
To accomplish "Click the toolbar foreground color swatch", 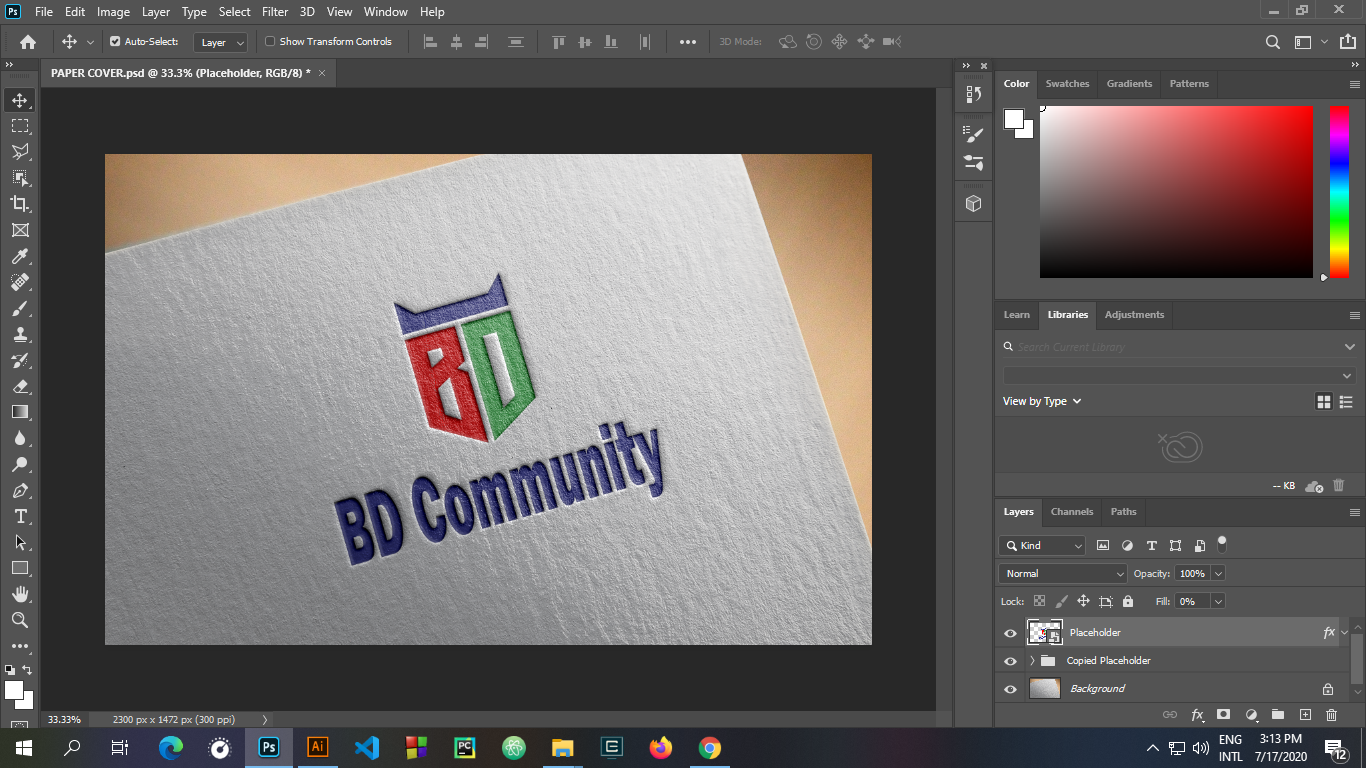I will 13,690.
